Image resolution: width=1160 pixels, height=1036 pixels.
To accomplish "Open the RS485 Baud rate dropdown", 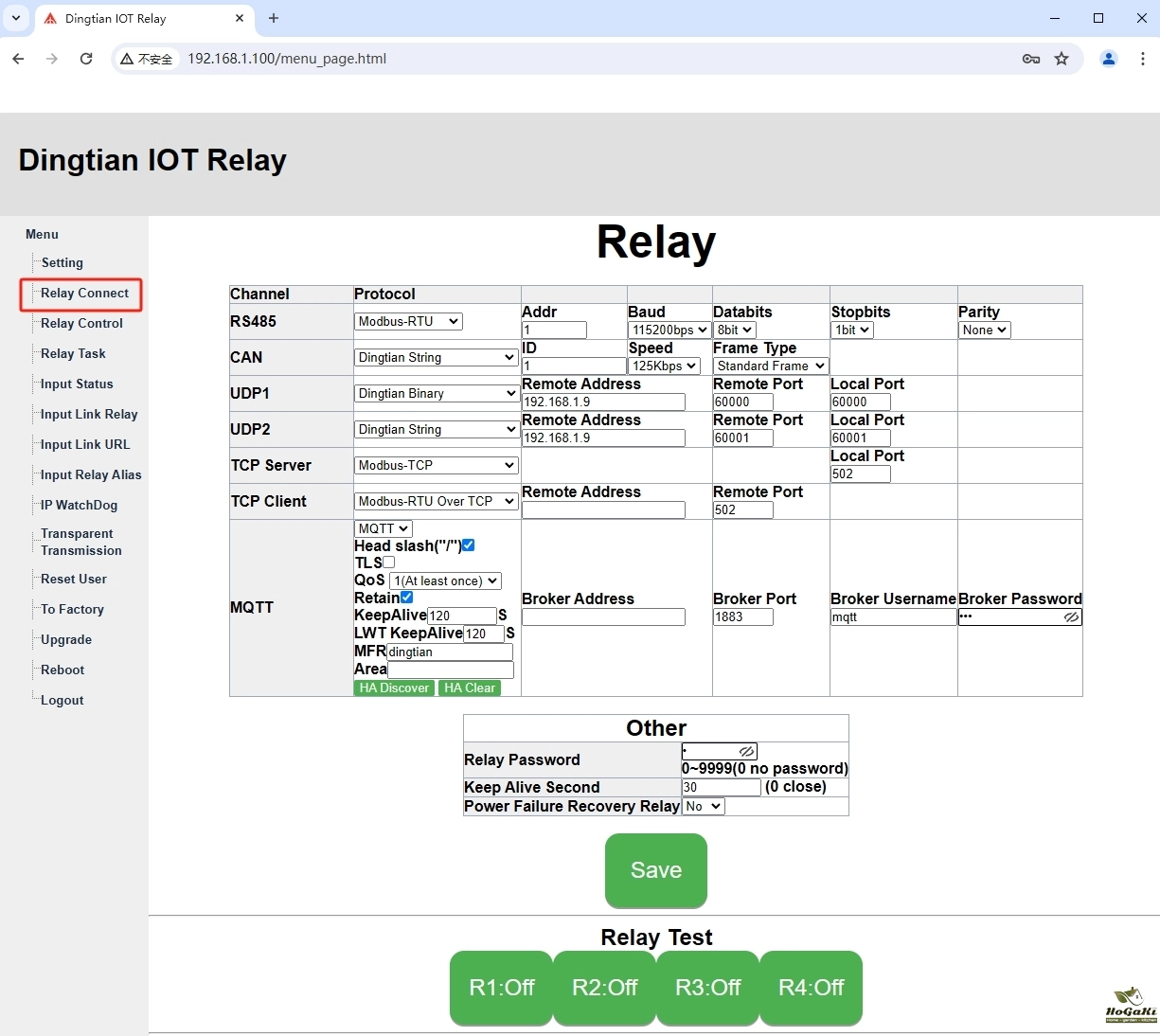I will 669,330.
